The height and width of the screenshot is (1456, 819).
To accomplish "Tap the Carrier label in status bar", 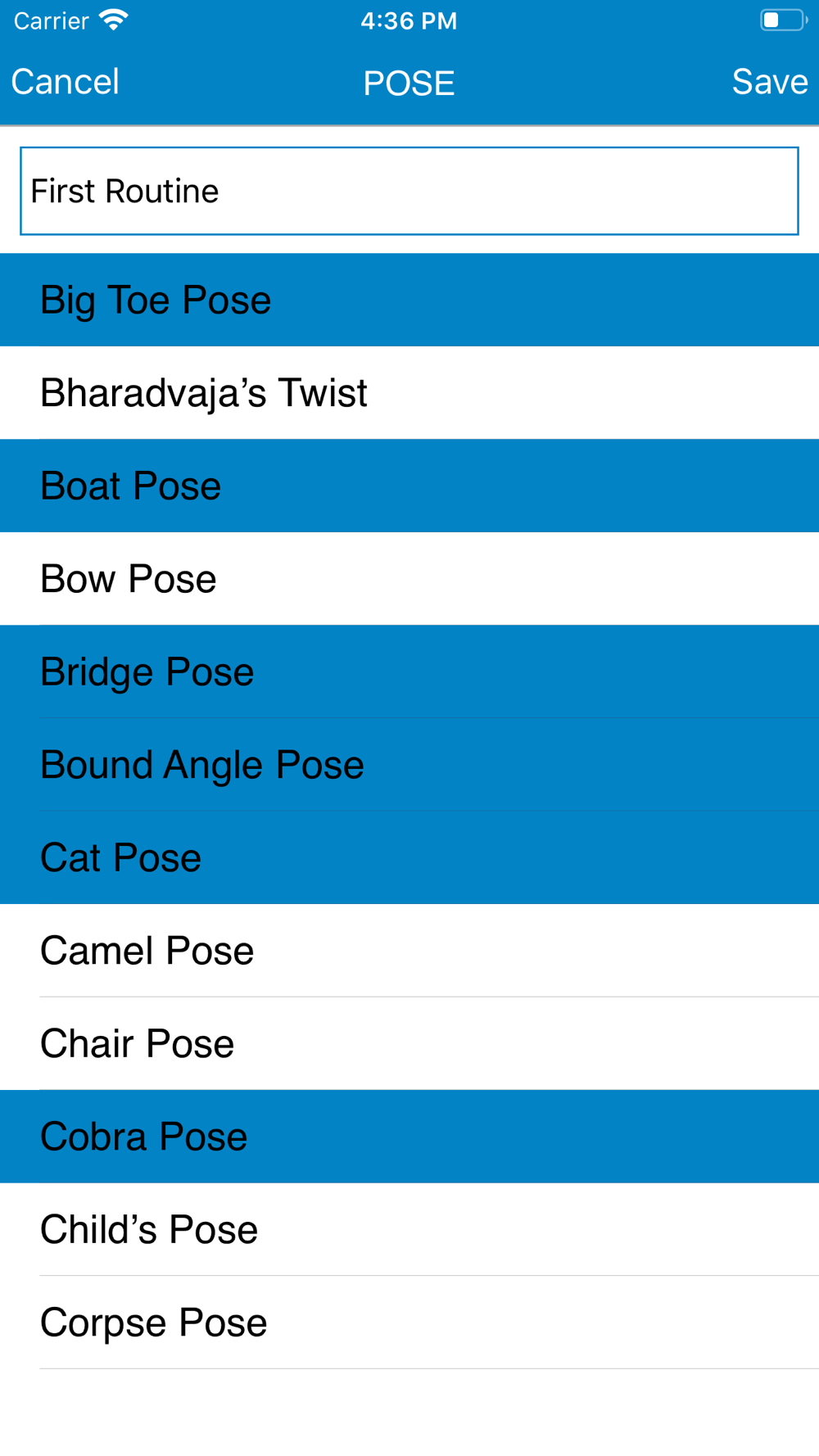I will 51,20.
